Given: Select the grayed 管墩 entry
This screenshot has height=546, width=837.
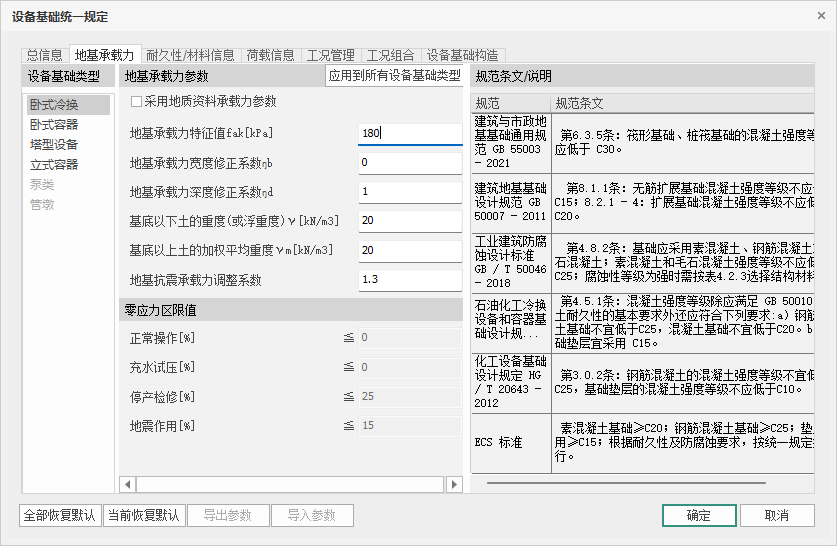Looking at the screenshot, I should point(68,204).
